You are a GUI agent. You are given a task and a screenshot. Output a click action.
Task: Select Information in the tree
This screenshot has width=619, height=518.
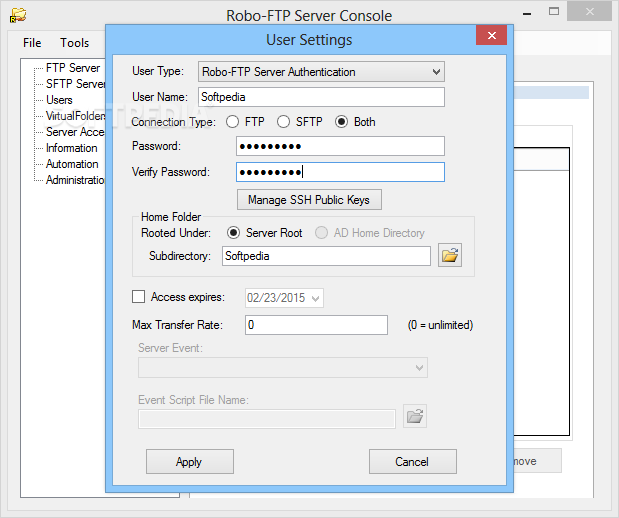coord(71,148)
